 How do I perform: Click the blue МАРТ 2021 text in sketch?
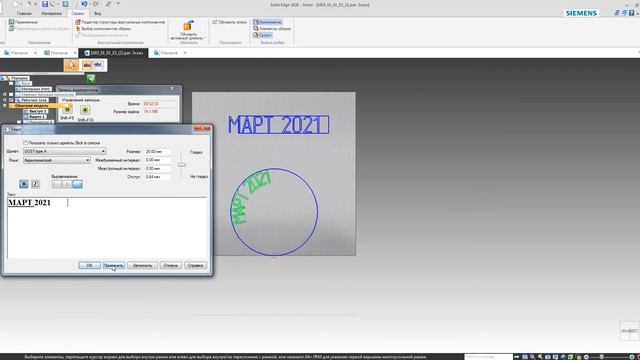(x=278, y=125)
